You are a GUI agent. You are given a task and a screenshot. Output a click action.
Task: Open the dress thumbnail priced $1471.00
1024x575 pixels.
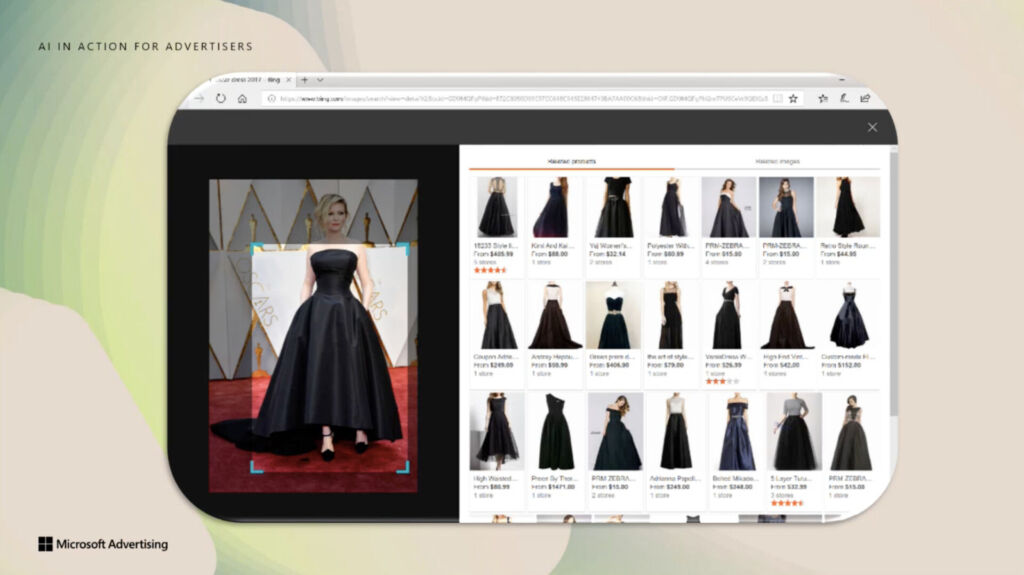554,431
